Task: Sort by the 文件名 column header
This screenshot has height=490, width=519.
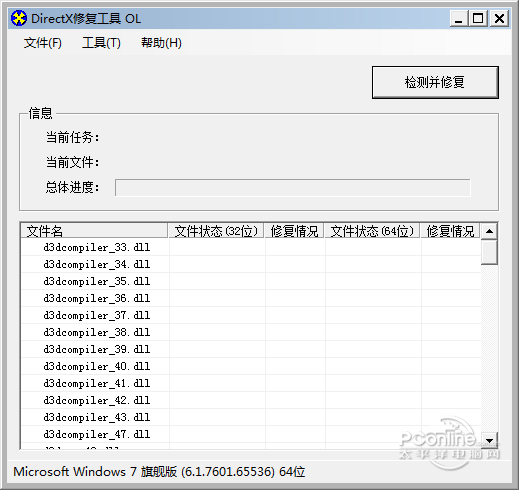Action: pyautogui.click(x=94, y=231)
